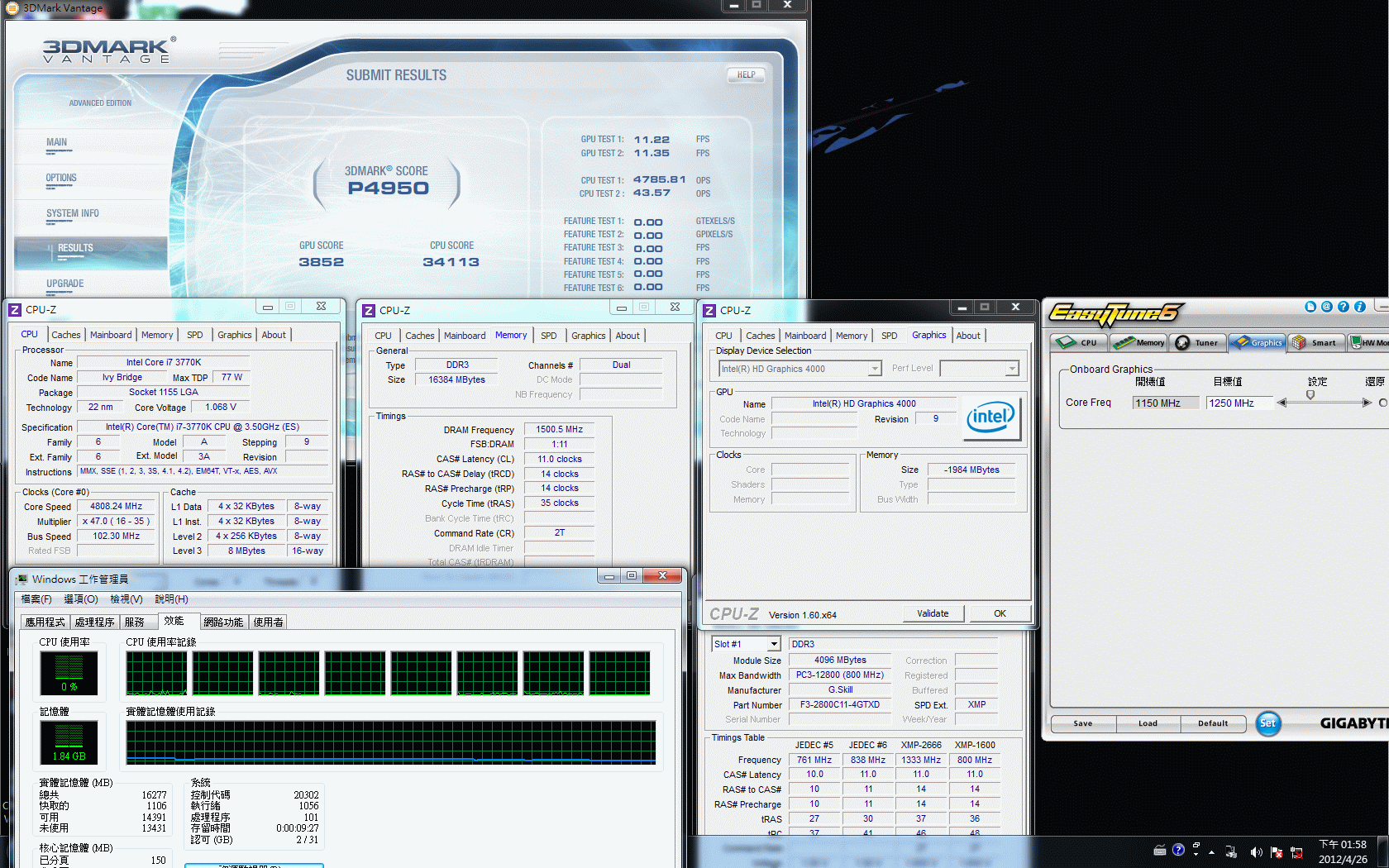Click the Default button in EasyTune6

[x=1213, y=723]
